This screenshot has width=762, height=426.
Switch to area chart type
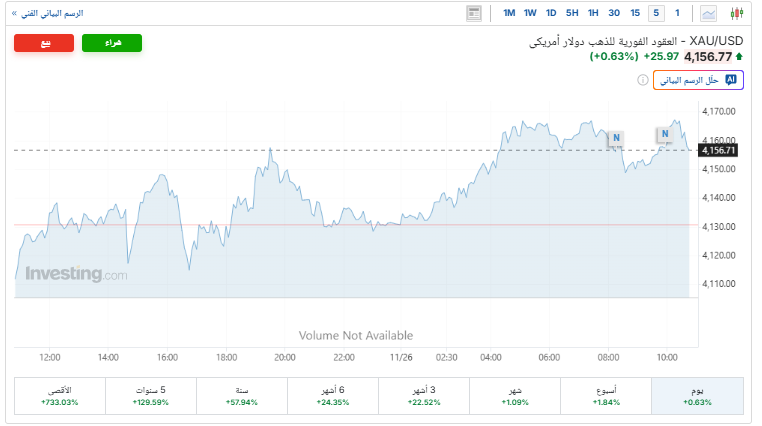[x=709, y=13]
